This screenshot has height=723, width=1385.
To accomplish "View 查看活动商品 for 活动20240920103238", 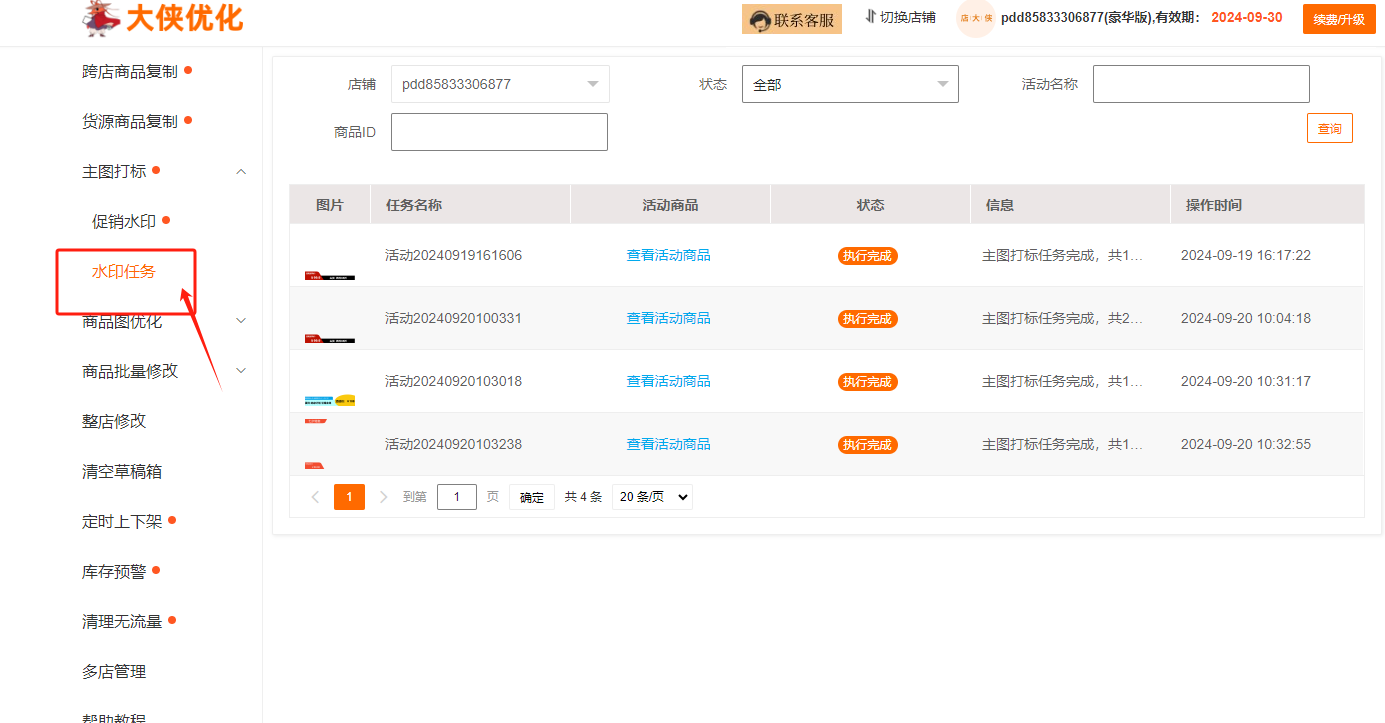I will pyautogui.click(x=669, y=444).
